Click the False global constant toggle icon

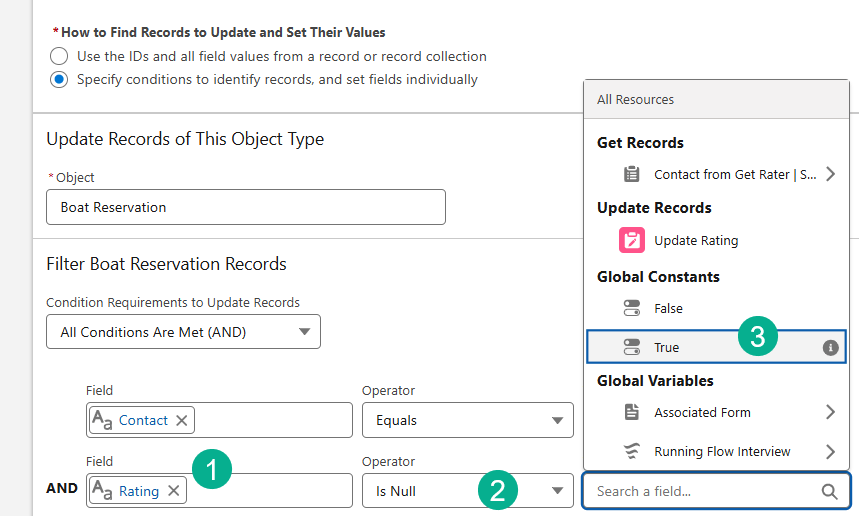click(631, 308)
